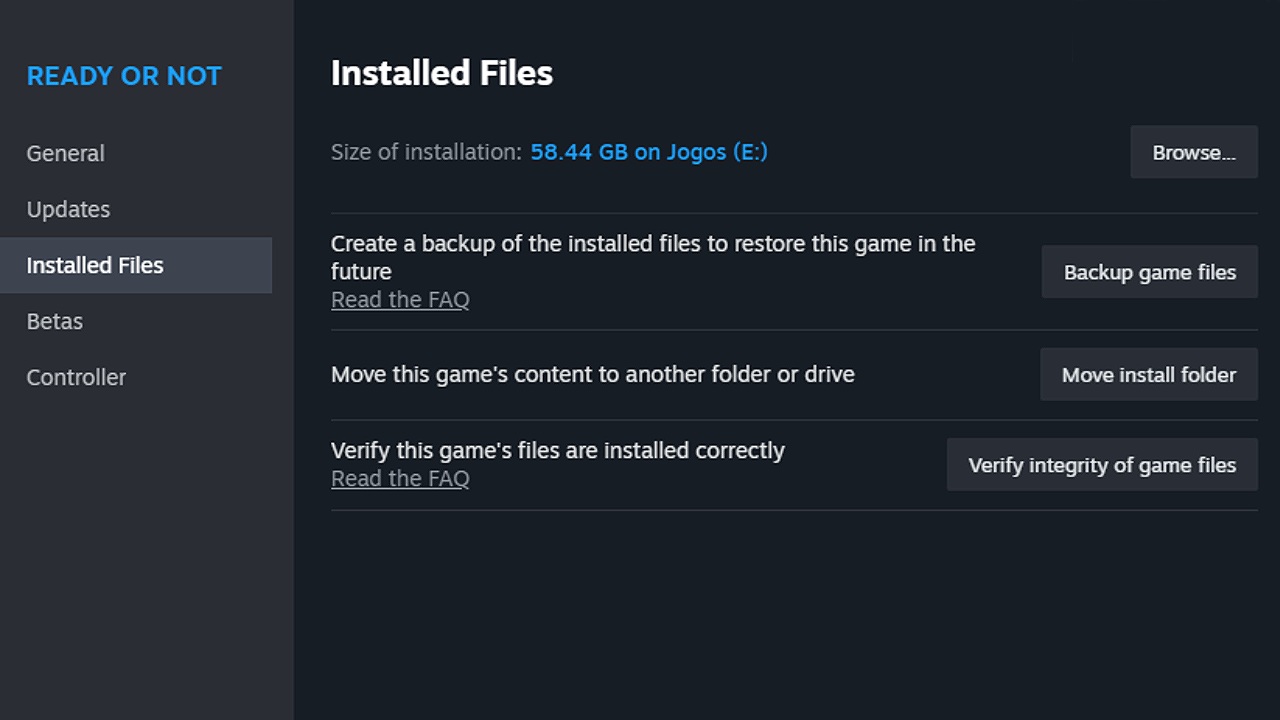Switch to the General settings tab
Screen dimensions: 1280x720
pyautogui.click(x=65, y=153)
